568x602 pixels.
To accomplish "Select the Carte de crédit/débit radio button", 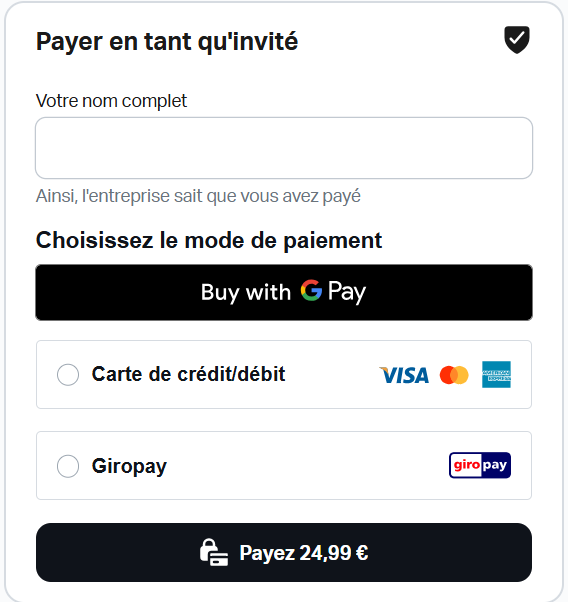I will pos(68,374).
